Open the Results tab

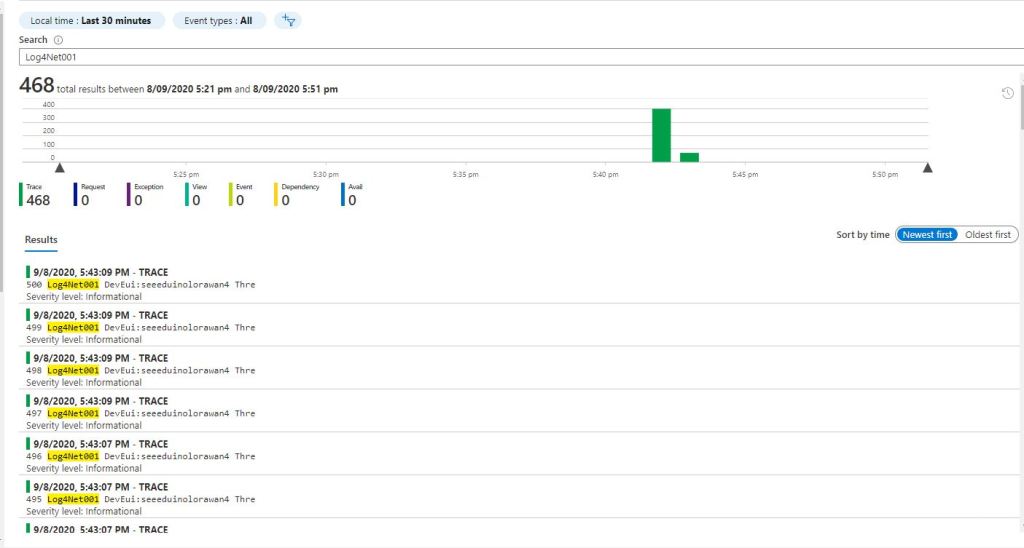tap(41, 240)
